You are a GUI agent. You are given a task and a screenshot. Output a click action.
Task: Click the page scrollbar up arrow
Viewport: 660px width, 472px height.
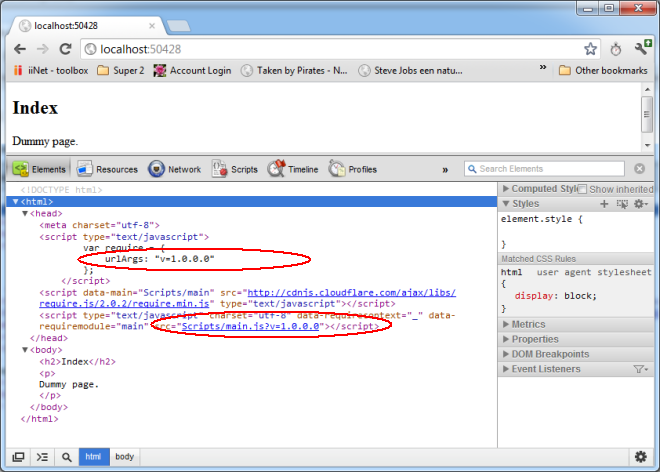(647, 89)
